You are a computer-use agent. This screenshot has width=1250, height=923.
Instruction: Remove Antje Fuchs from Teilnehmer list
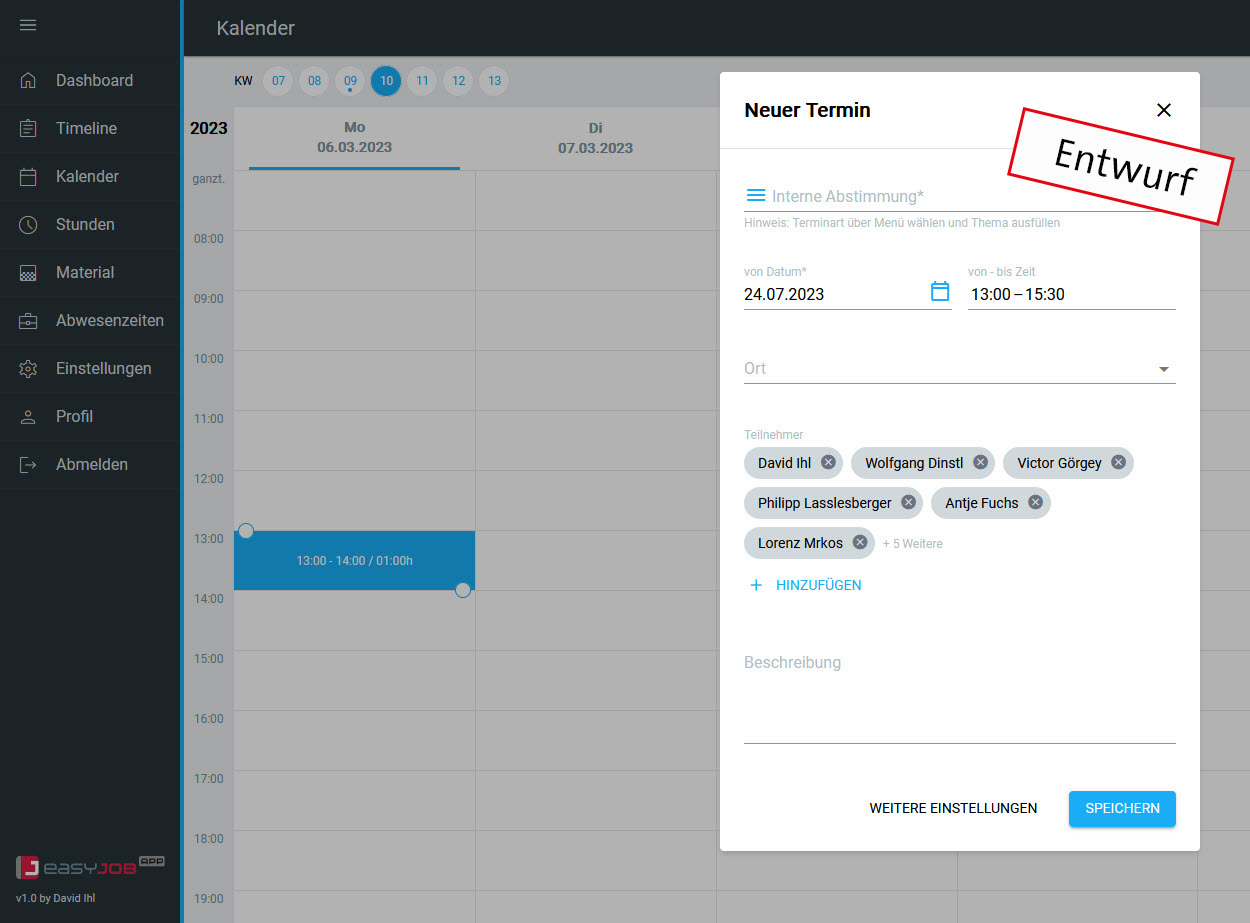(x=1035, y=502)
